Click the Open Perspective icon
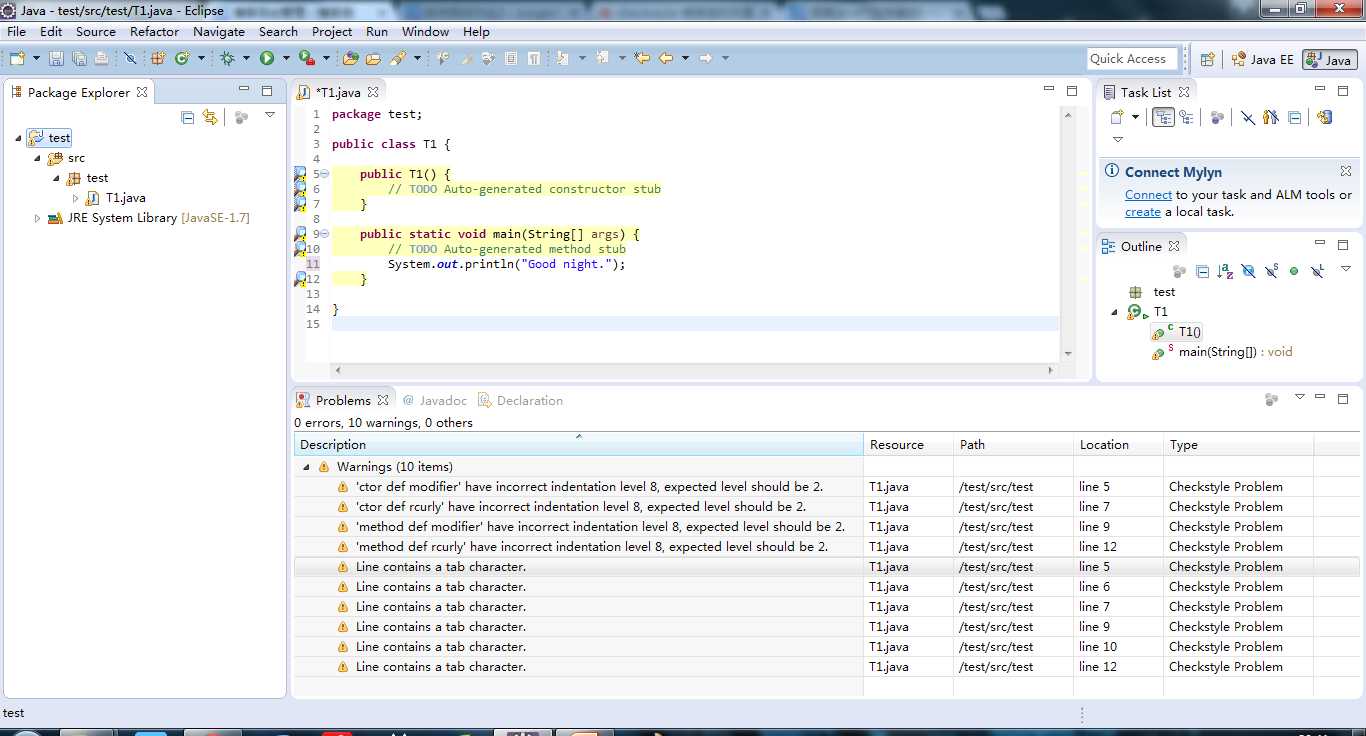 coord(1207,59)
